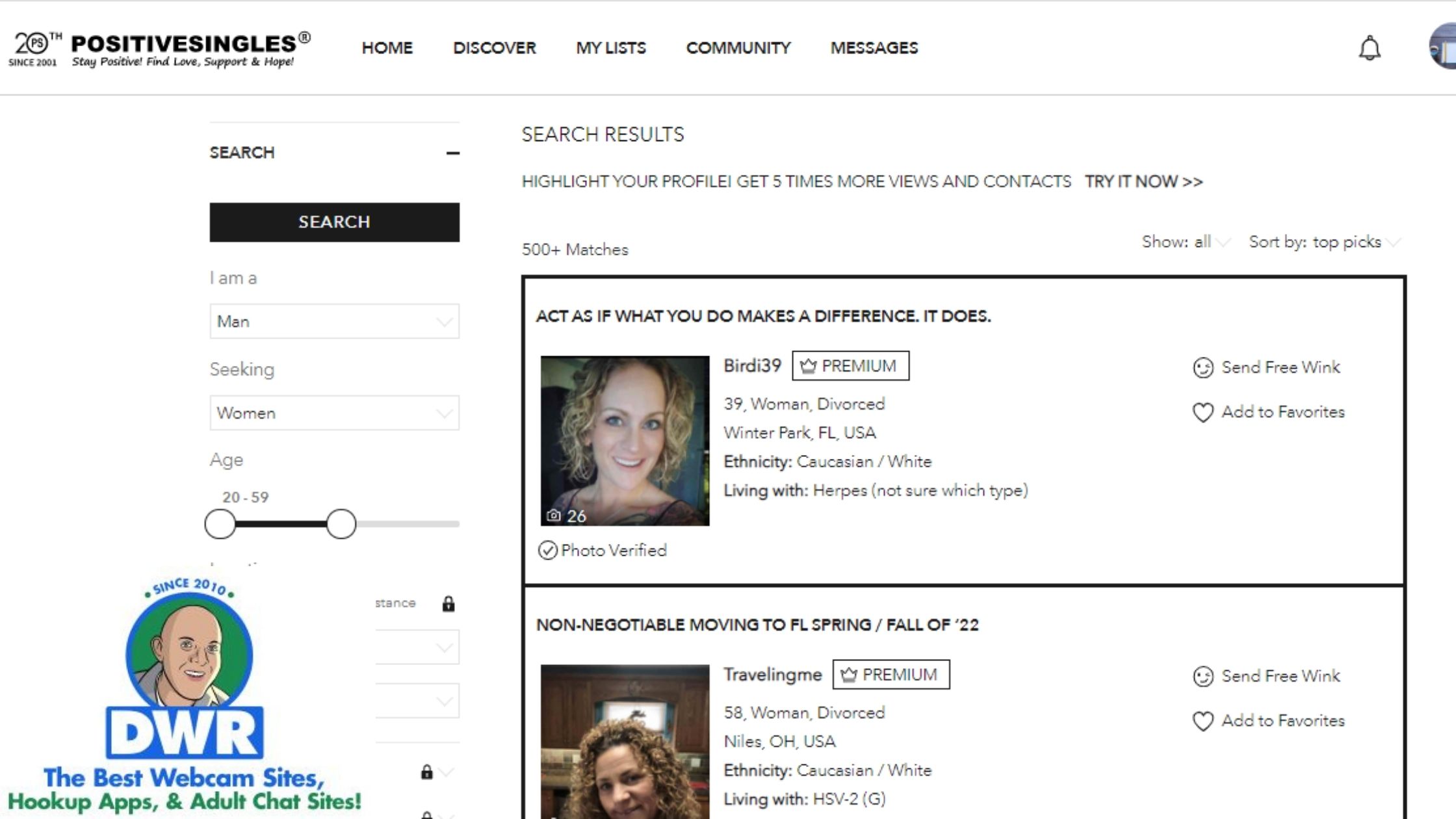Screen dimensions: 1456x819
Task: Go to the DISCOVER menu
Action: (x=495, y=48)
